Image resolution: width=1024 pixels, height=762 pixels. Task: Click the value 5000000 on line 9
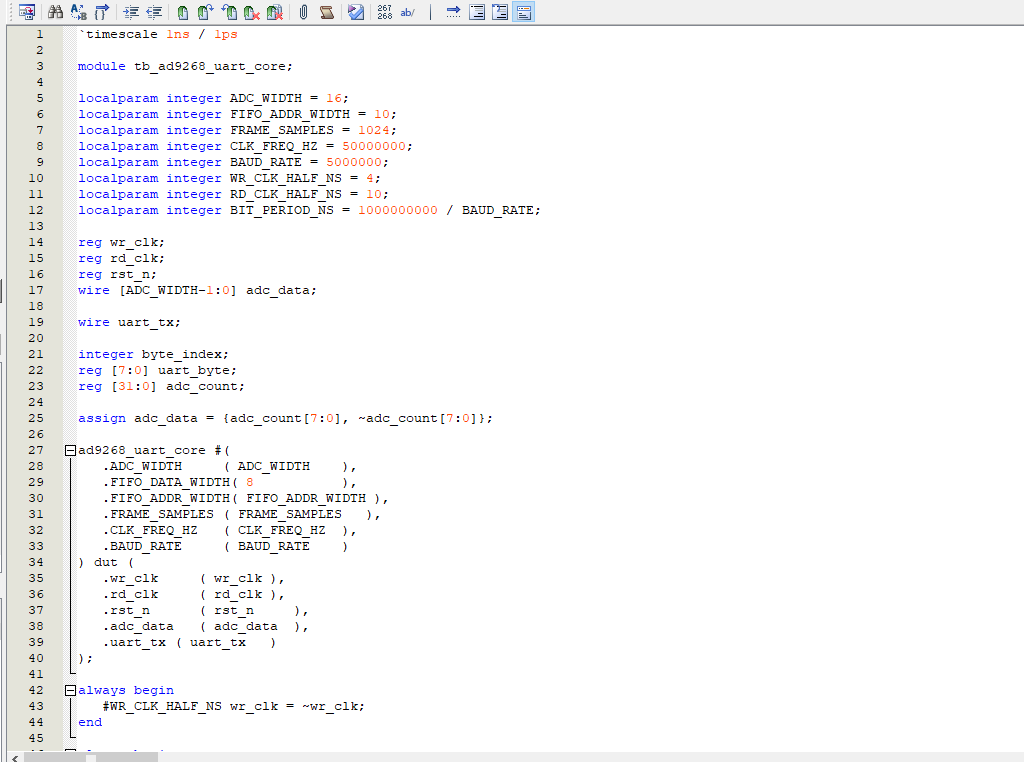coord(354,162)
